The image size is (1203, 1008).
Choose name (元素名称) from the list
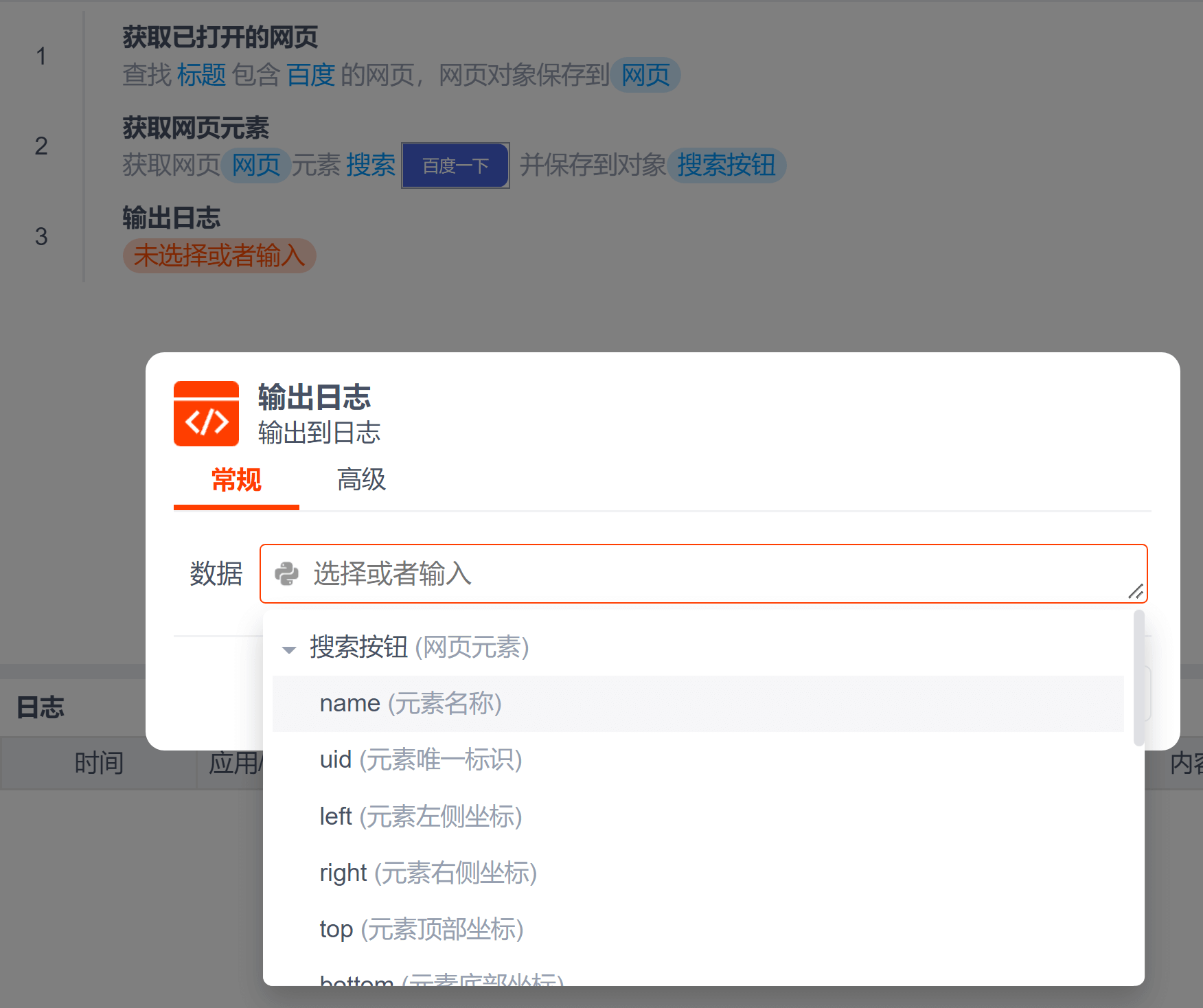[x=411, y=704]
